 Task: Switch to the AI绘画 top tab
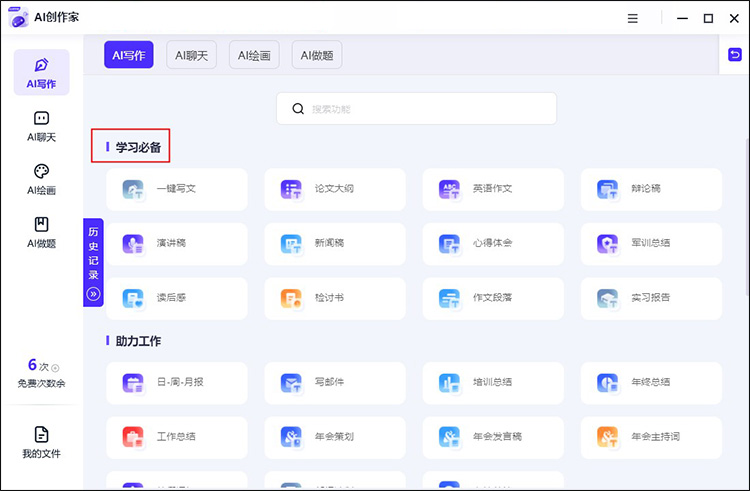click(x=254, y=55)
